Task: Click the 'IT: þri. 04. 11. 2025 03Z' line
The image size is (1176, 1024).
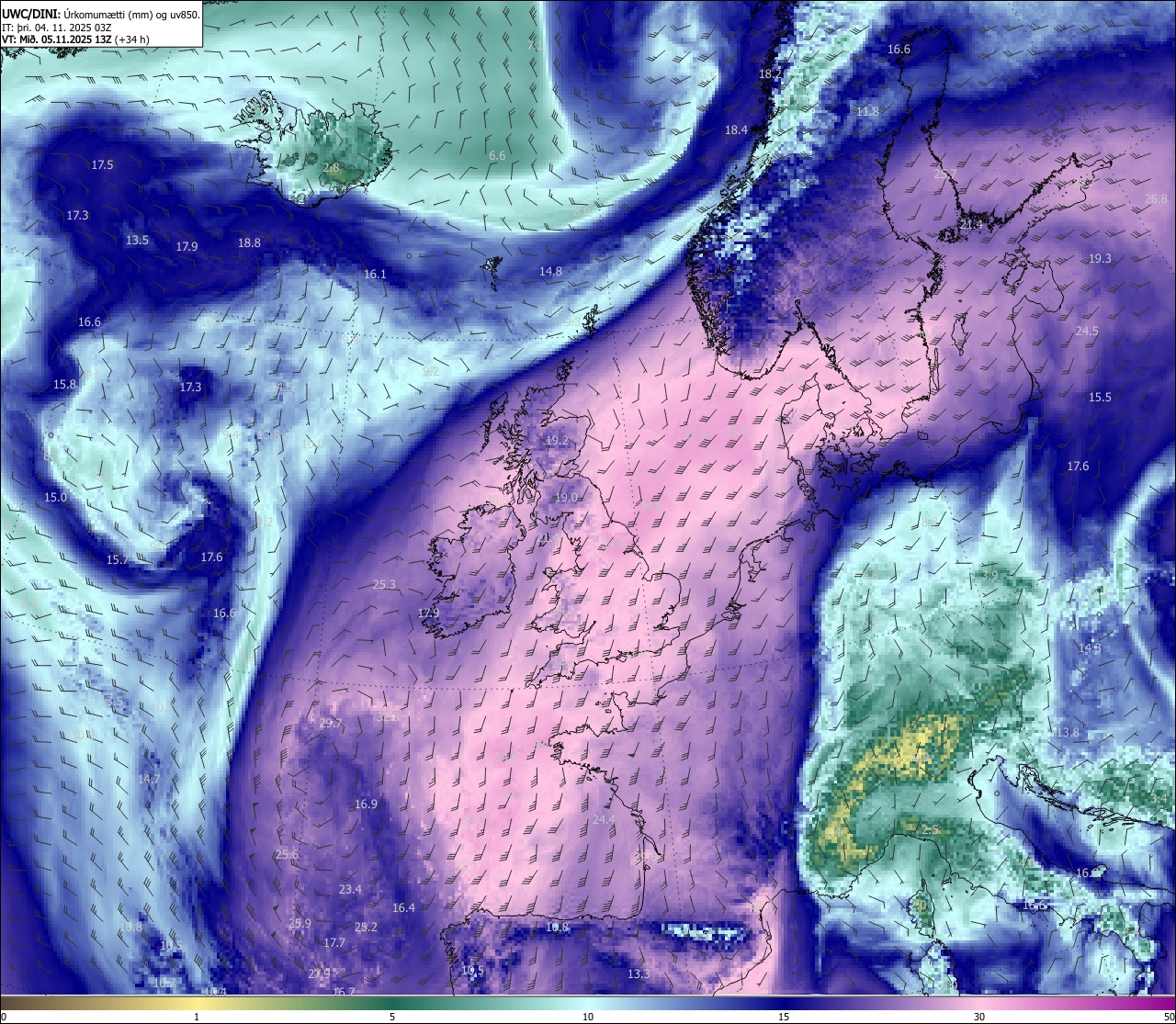Action: point(57,28)
